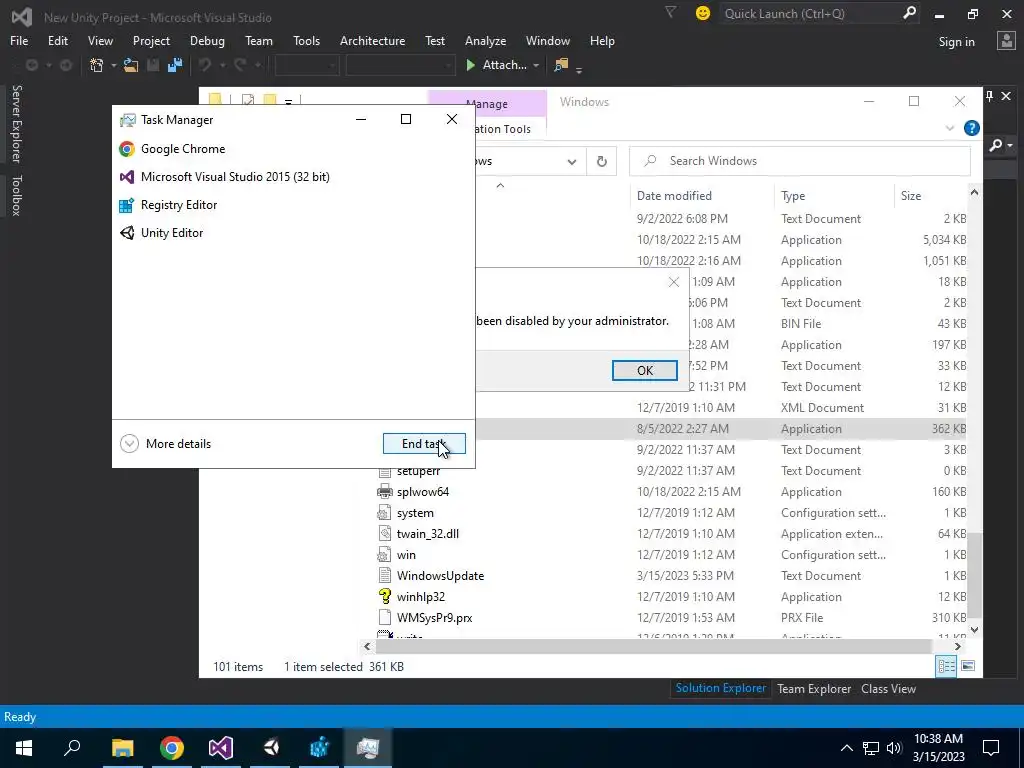Expand More details in Task Manager
Image resolution: width=1024 pixels, height=768 pixels.
[x=166, y=444]
